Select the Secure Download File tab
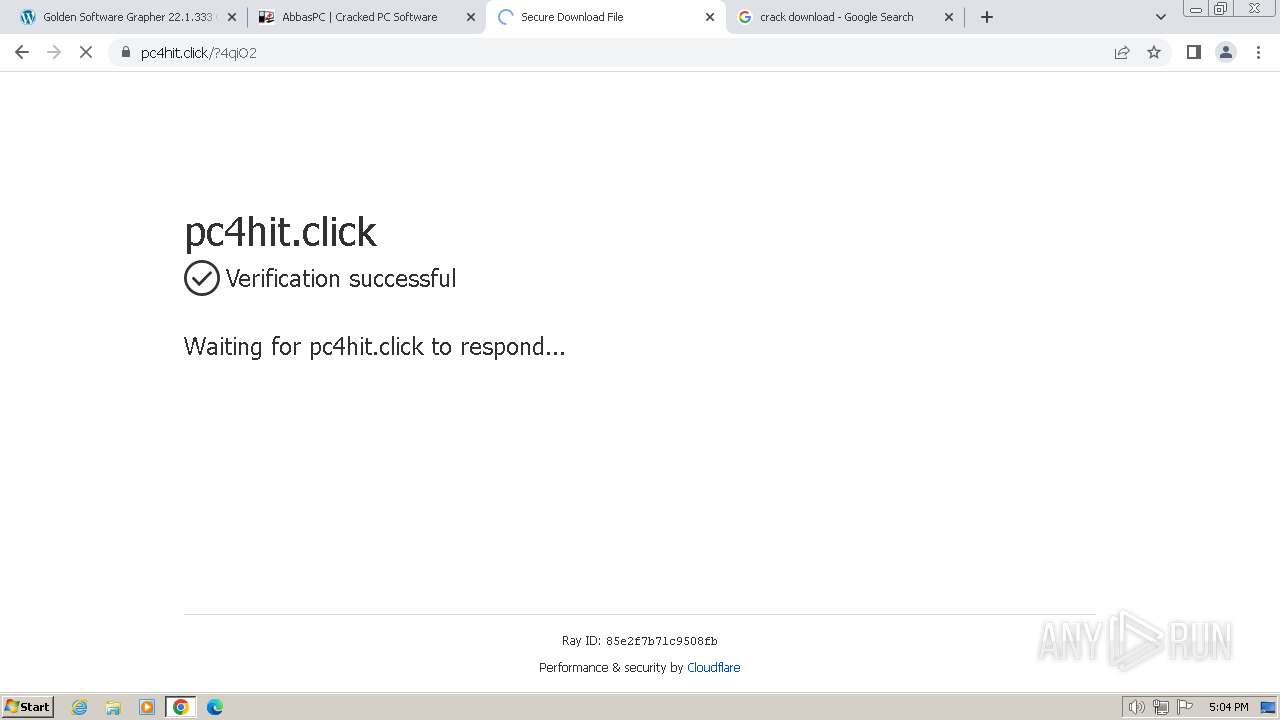1280x720 pixels. click(604, 17)
